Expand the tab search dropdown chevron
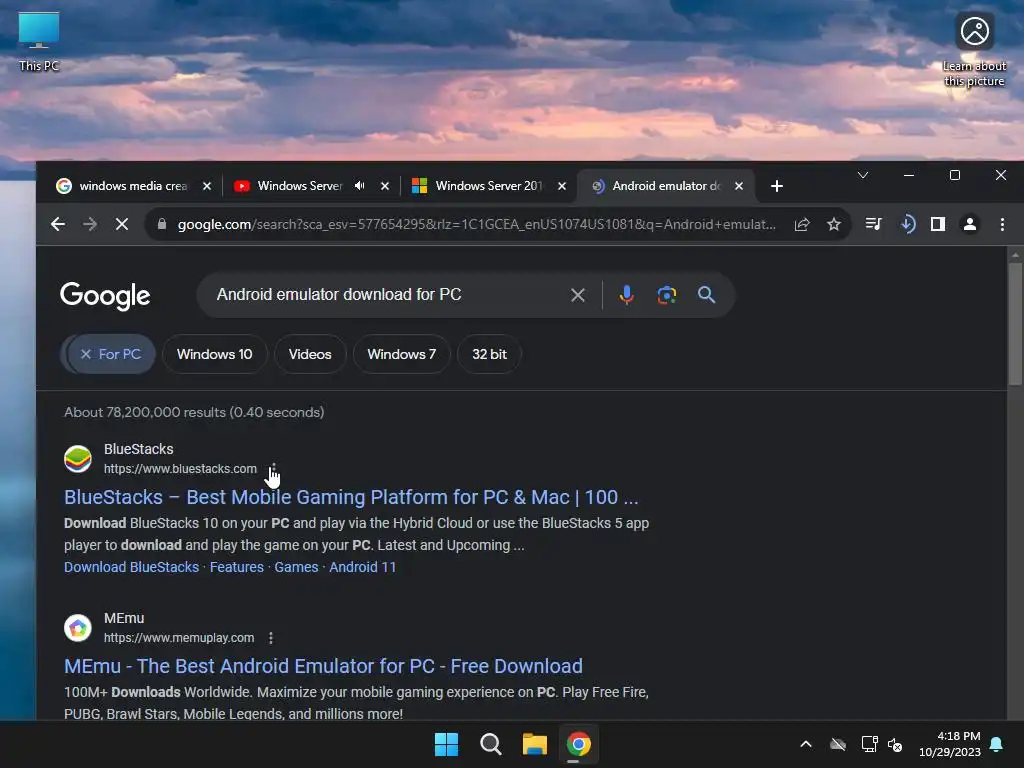The width and height of the screenshot is (1024, 768). [863, 175]
